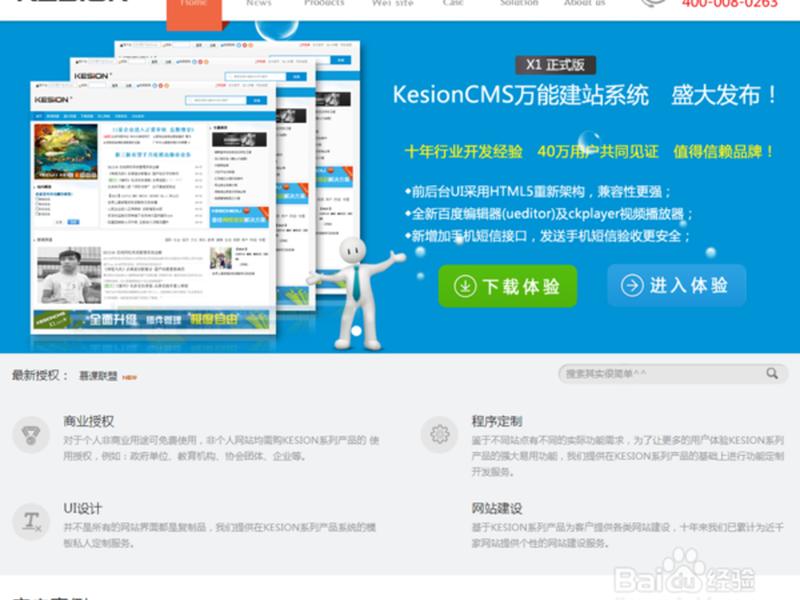Click the T icon beside UI设计
The image size is (800, 600).
coord(31,521)
